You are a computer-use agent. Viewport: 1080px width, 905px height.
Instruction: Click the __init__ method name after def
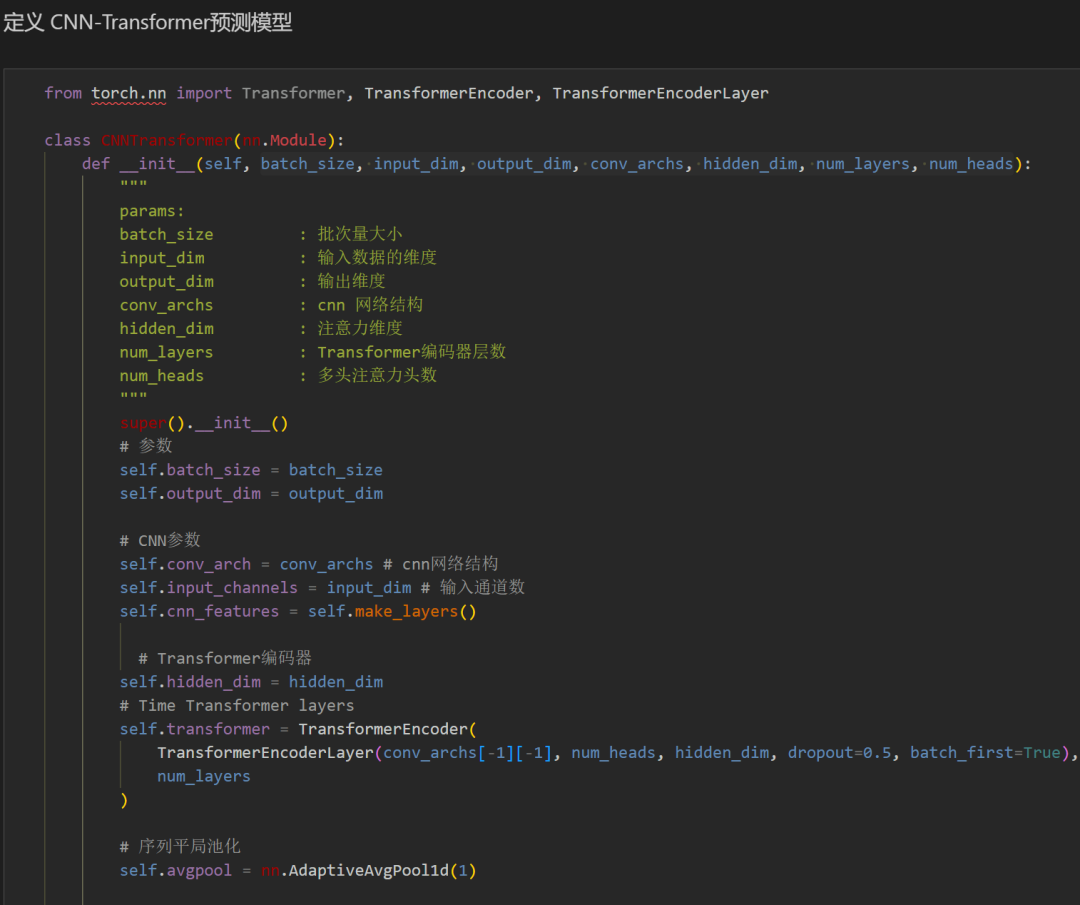coord(157,163)
